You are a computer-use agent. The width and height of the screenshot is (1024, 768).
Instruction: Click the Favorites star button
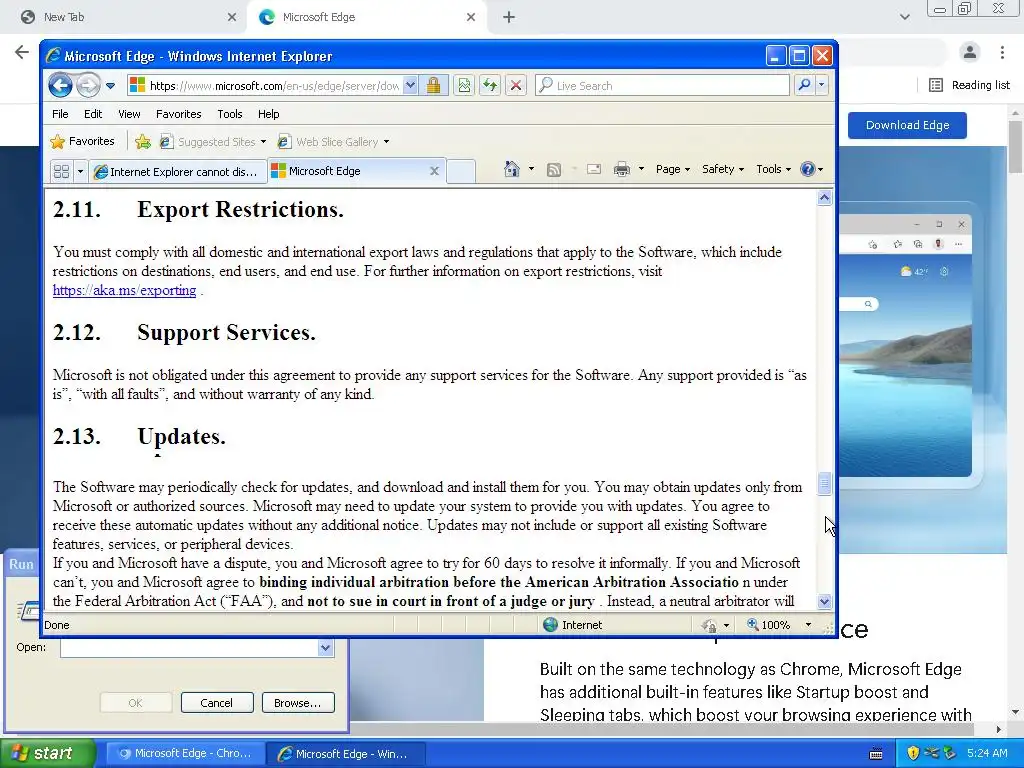(83, 141)
